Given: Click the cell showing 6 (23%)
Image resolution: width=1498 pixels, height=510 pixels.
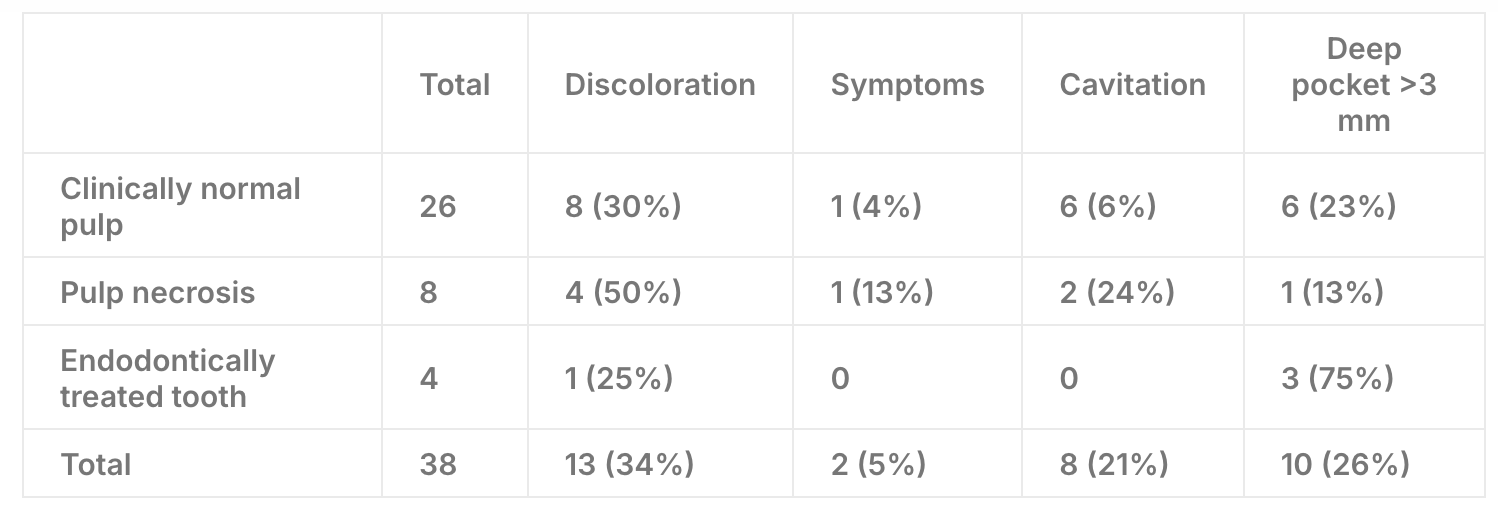Looking at the screenshot, I should 1331,206.
